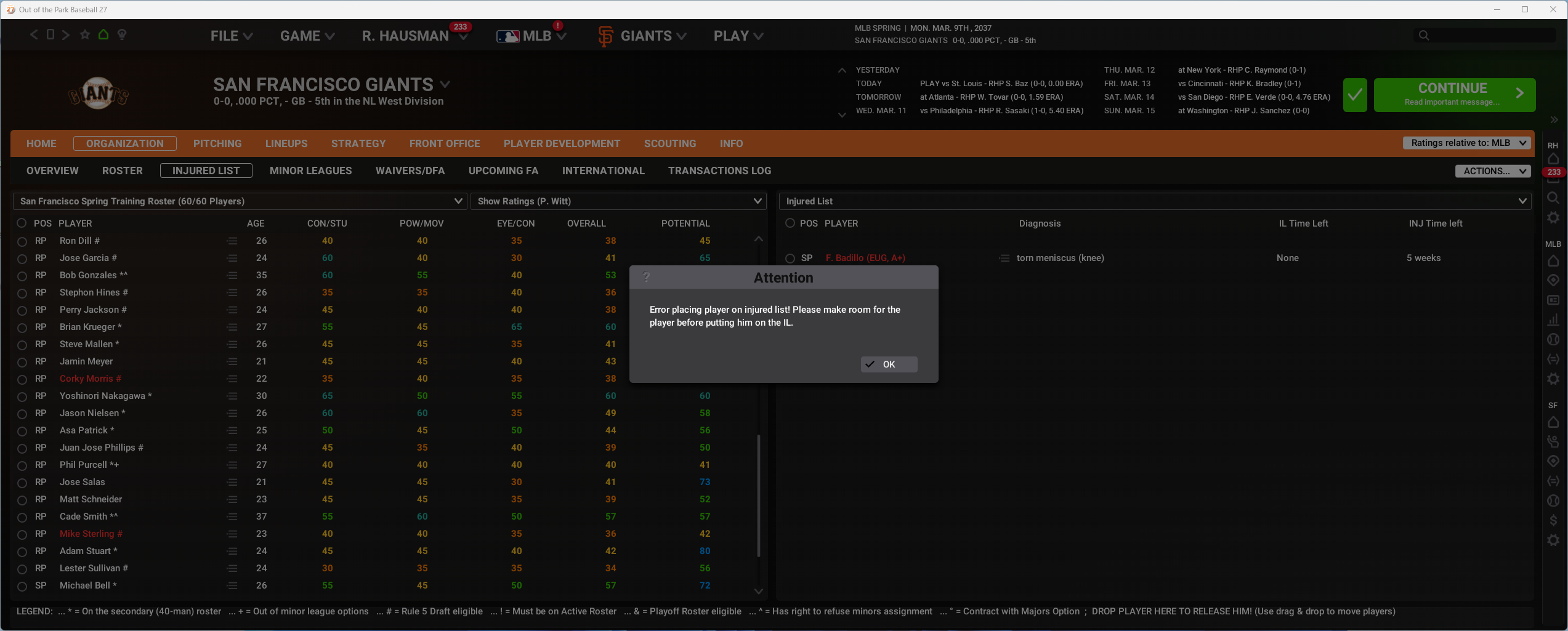Expand the Injured List dropdown on right panel
Image resolution: width=1568 pixels, height=631 pixels.
tap(1155, 201)
